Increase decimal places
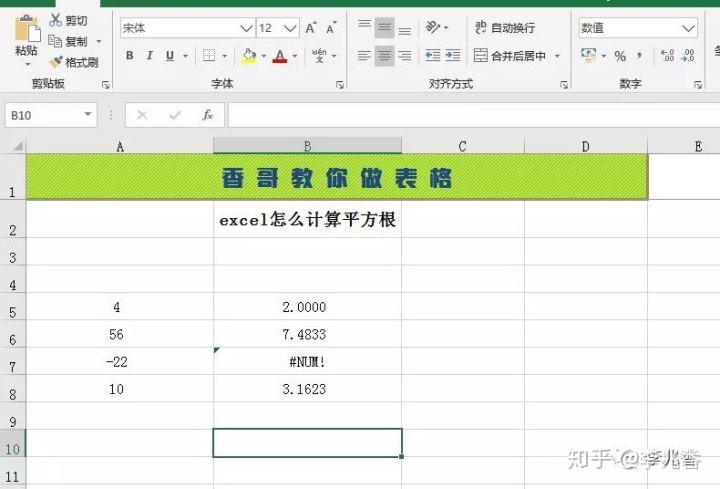Image resolution: width=720 pixels, height=489 pixels. click(668, 56)
